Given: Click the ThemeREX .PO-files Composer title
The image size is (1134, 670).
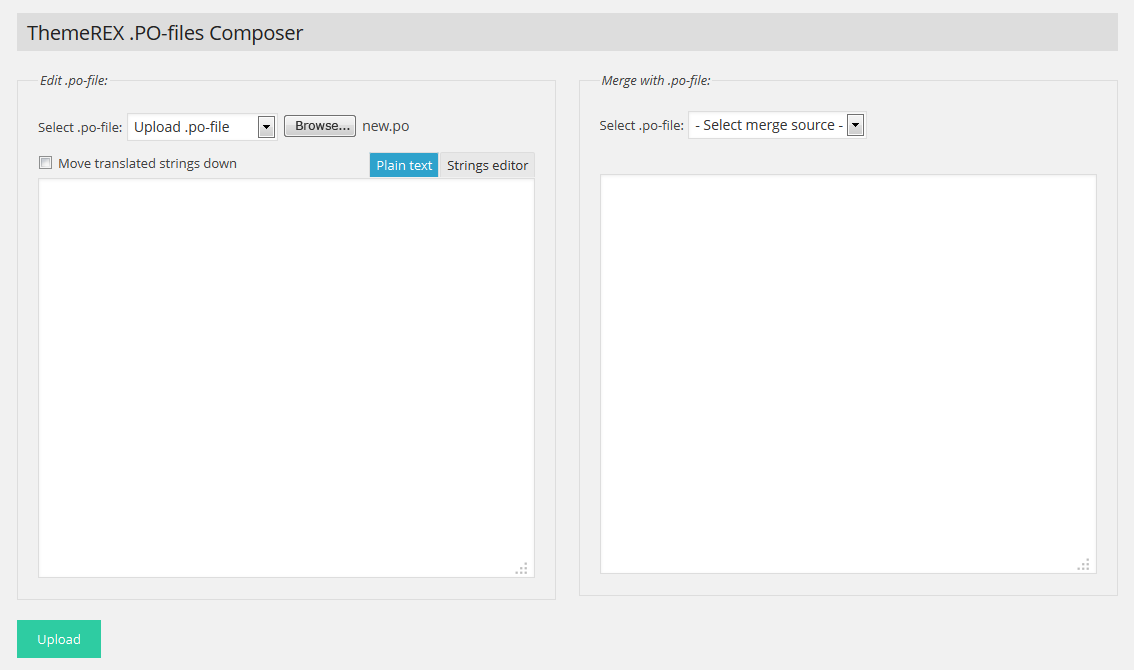Looking at the screenshot, I should 164,32.
